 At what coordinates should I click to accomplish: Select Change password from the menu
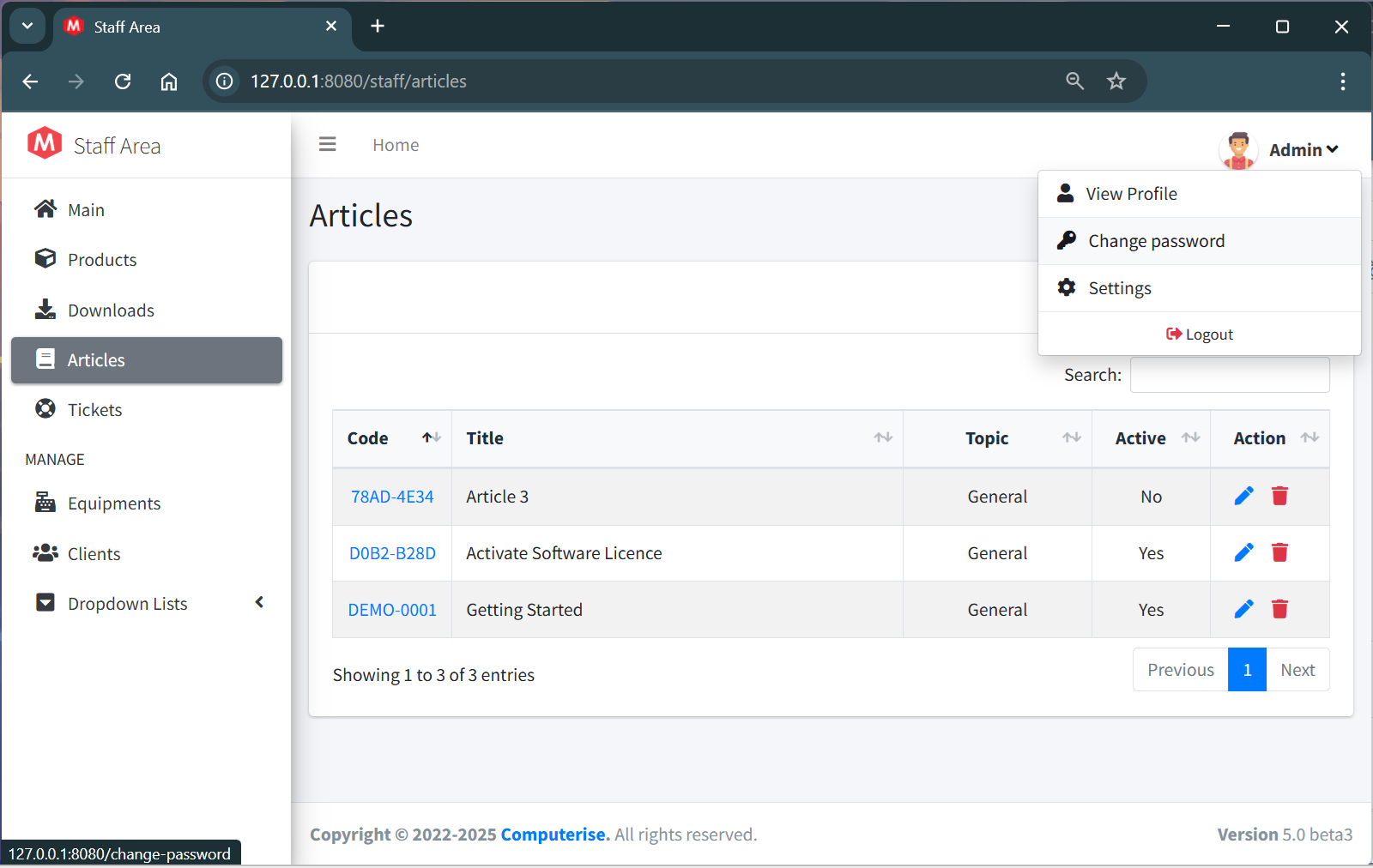[1156, 241]
